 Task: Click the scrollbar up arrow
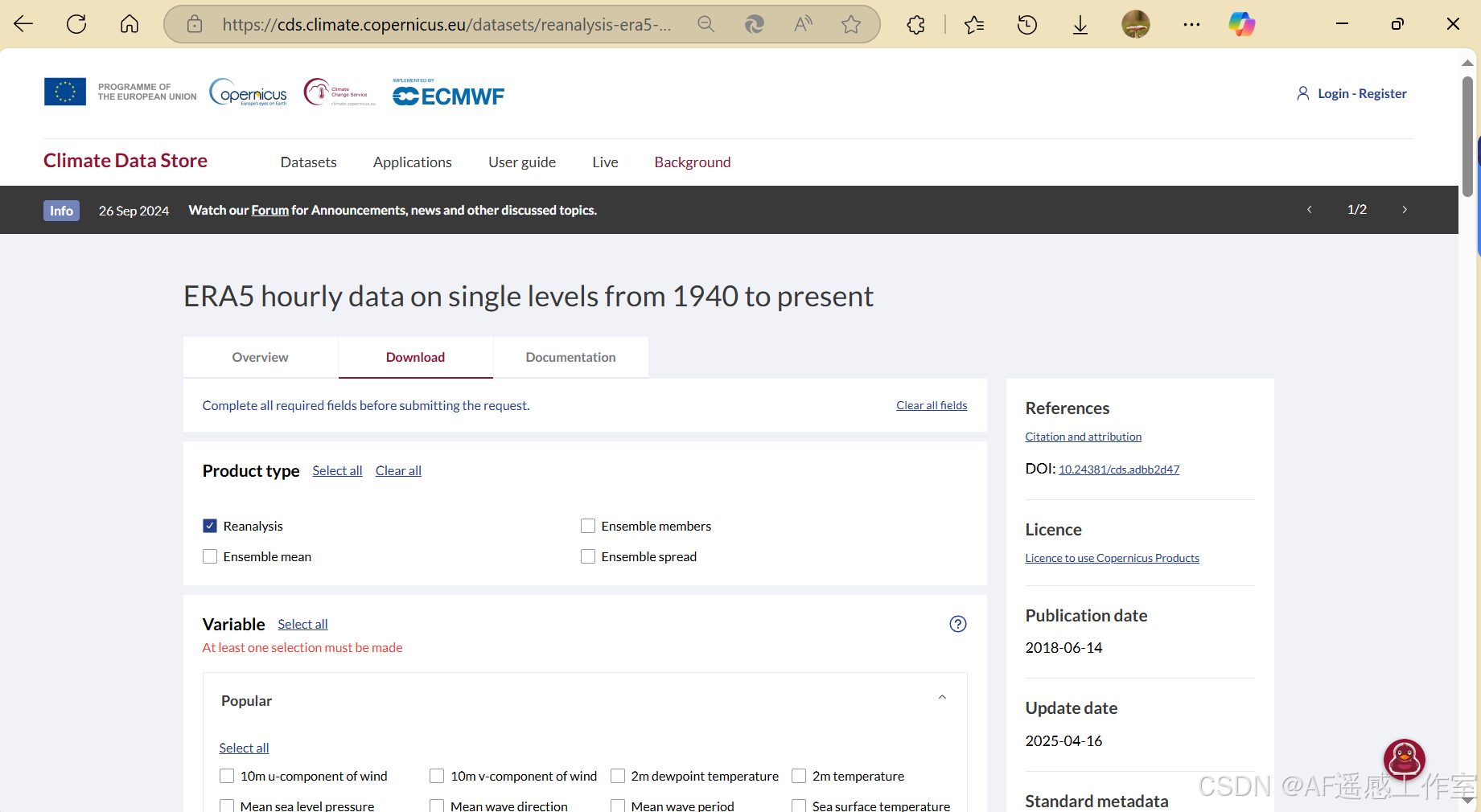tap(1467, 62)
